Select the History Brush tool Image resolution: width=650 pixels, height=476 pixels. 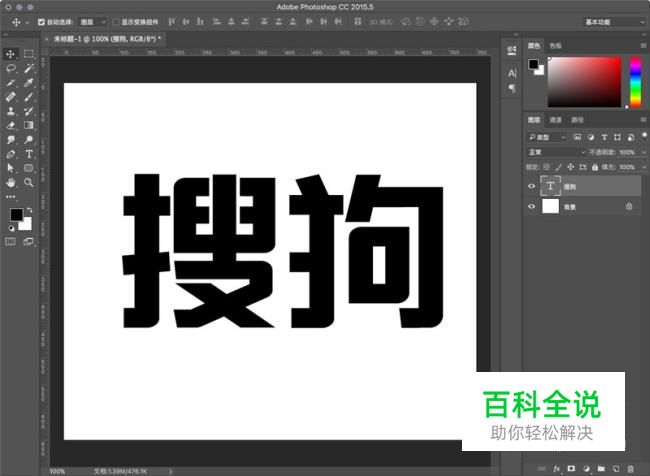tap(29, 111)
